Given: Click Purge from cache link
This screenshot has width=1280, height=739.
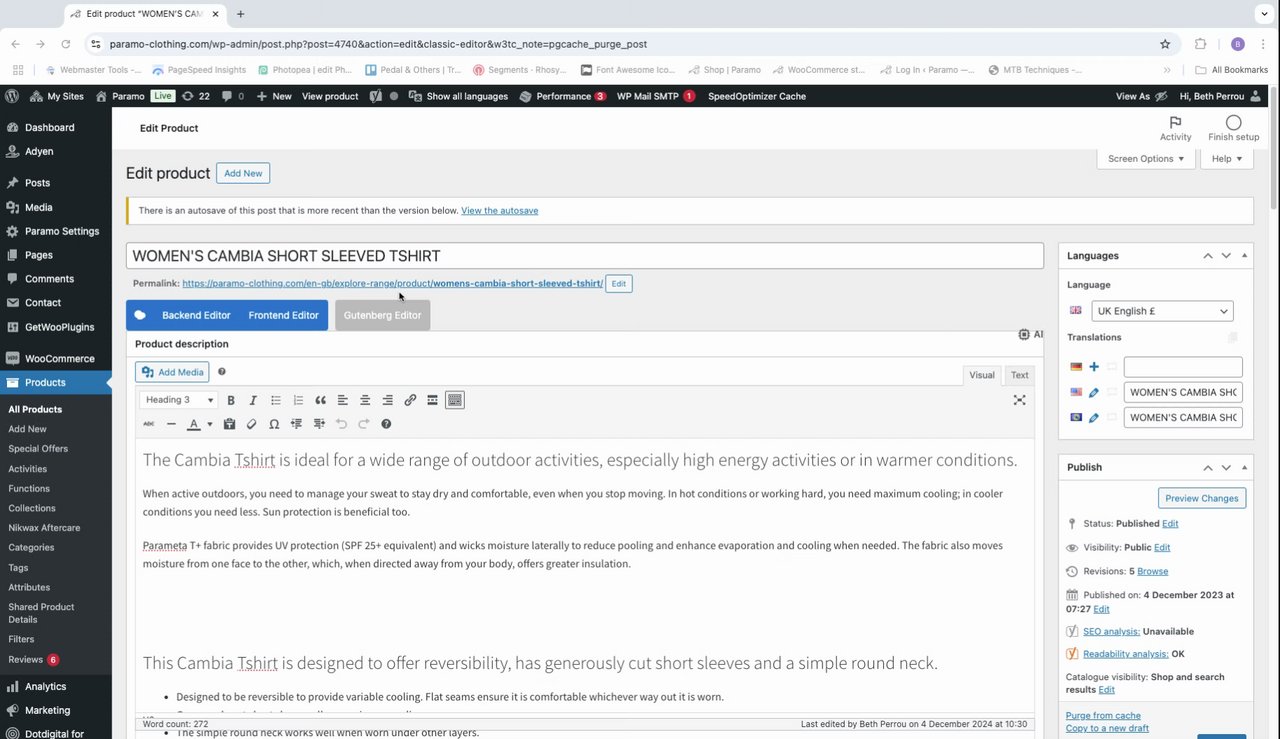Looking at the screenshot, I should pos(1103,715).
